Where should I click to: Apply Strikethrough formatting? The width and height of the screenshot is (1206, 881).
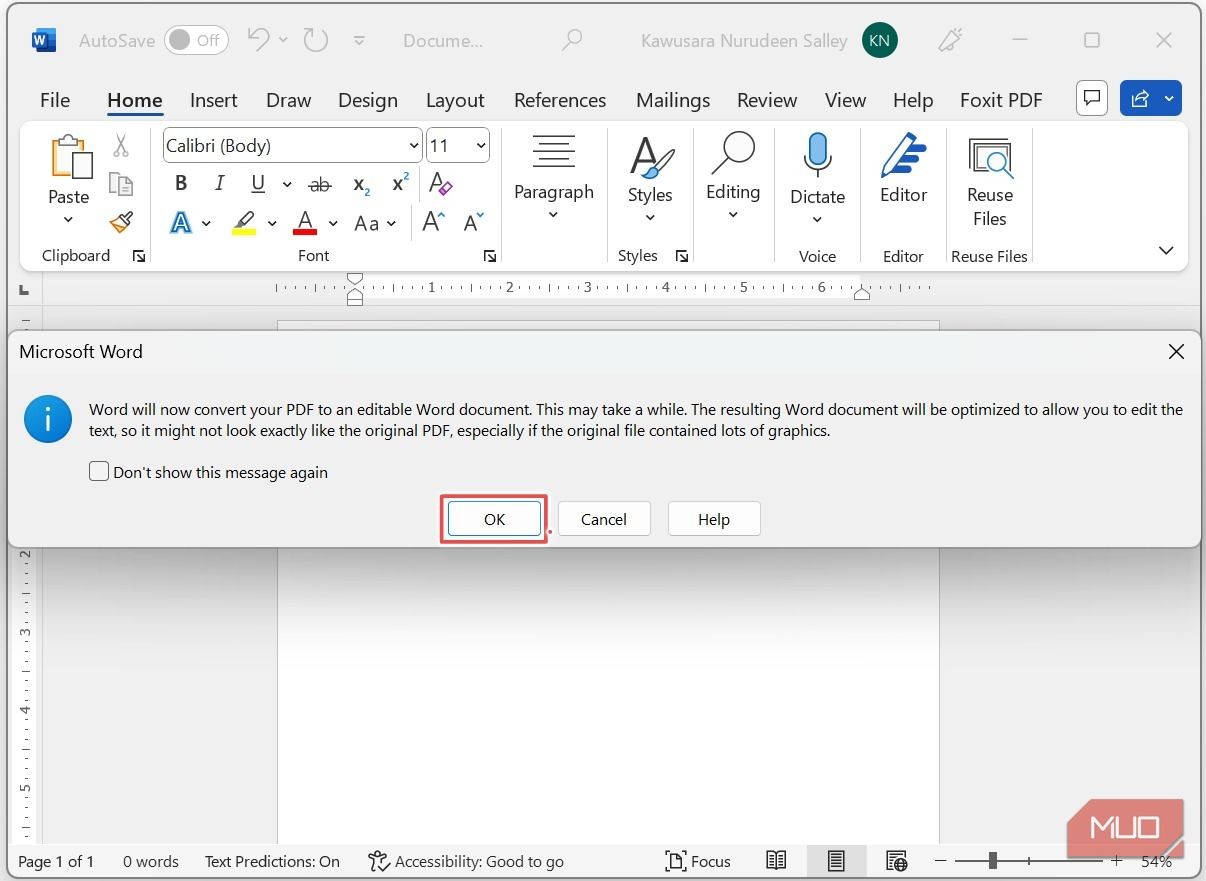coord(320,184)
